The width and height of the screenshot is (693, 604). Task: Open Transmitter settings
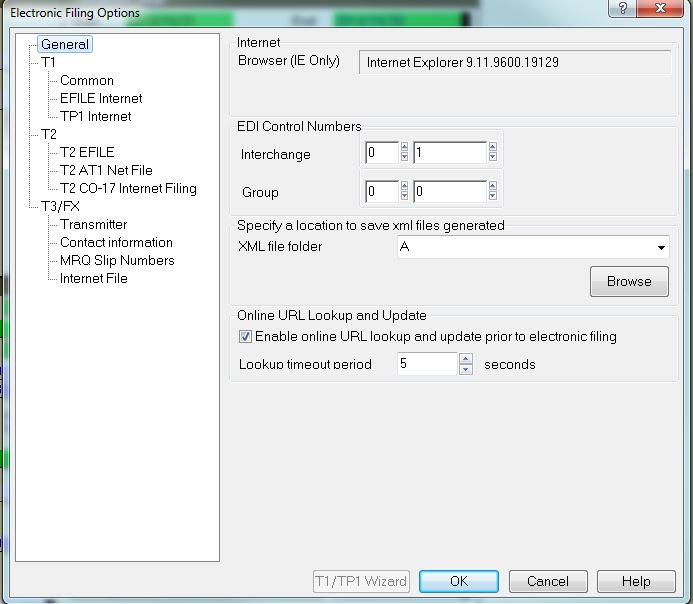(93, 224)
